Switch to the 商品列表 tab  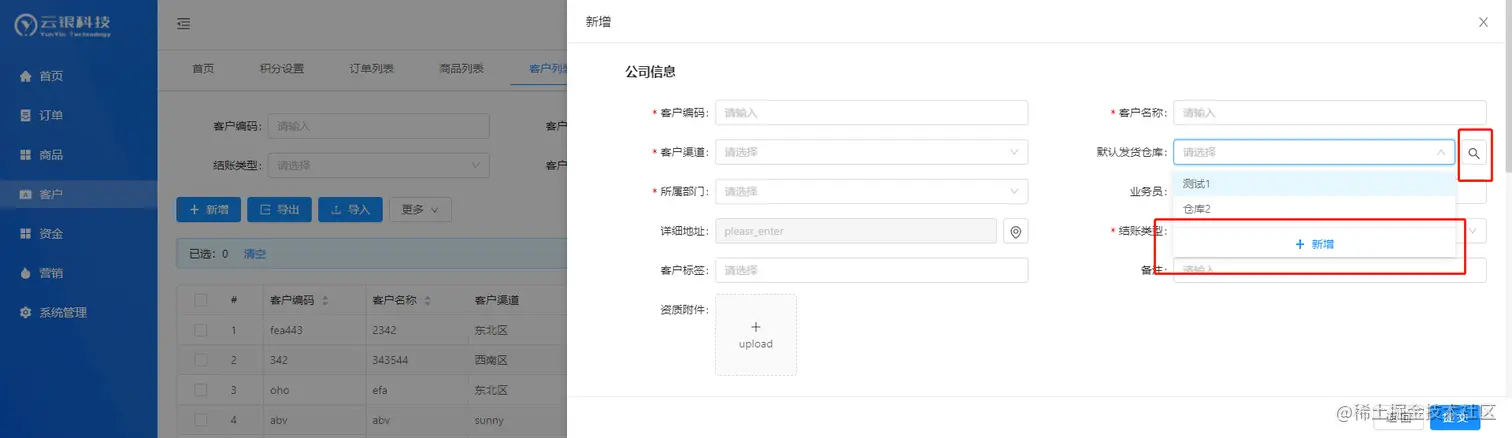pyautogui.click(x=461, y=69)
